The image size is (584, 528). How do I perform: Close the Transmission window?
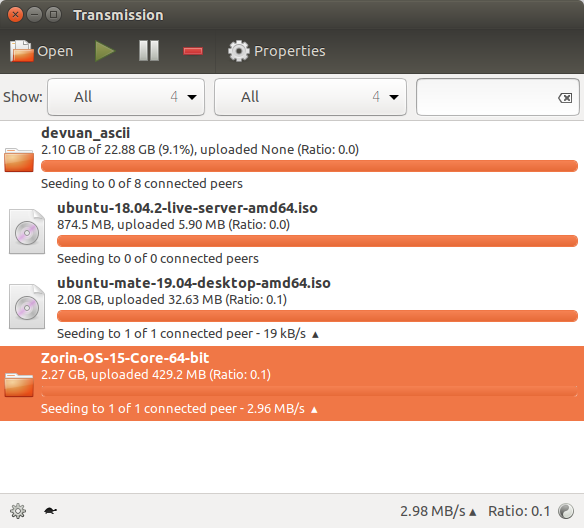coord(15,15)
